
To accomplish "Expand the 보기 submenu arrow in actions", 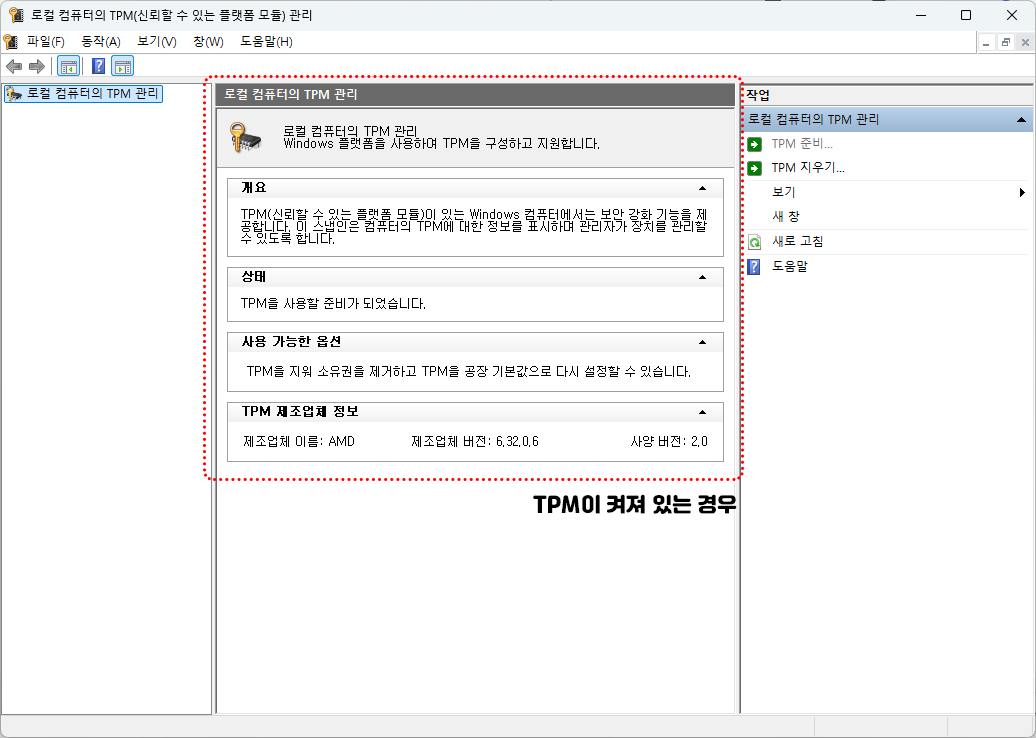I will click(1023, 193).
